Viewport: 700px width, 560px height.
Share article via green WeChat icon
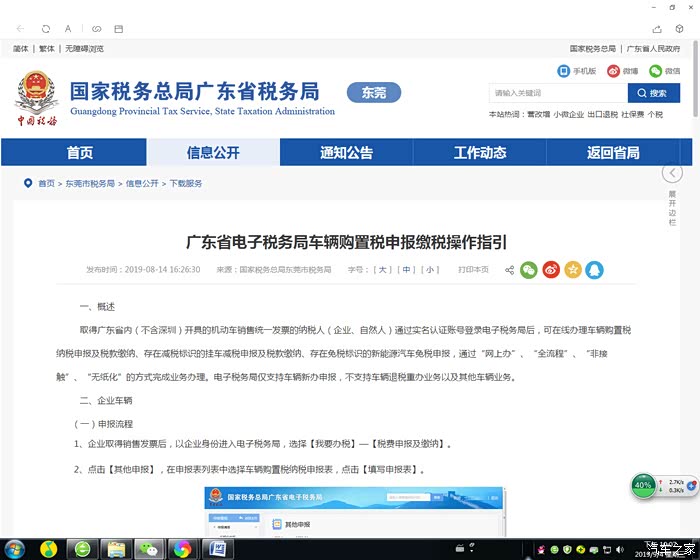click(x=529, y=270)
